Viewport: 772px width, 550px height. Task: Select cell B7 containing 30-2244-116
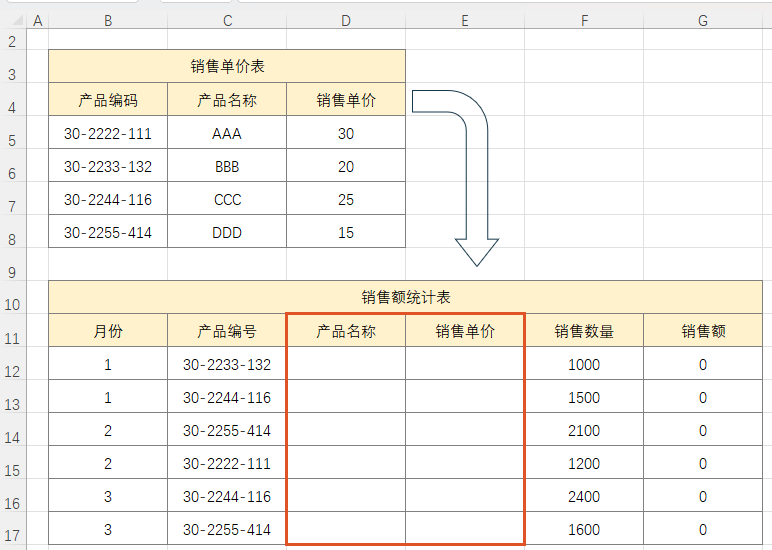(108, 199)
